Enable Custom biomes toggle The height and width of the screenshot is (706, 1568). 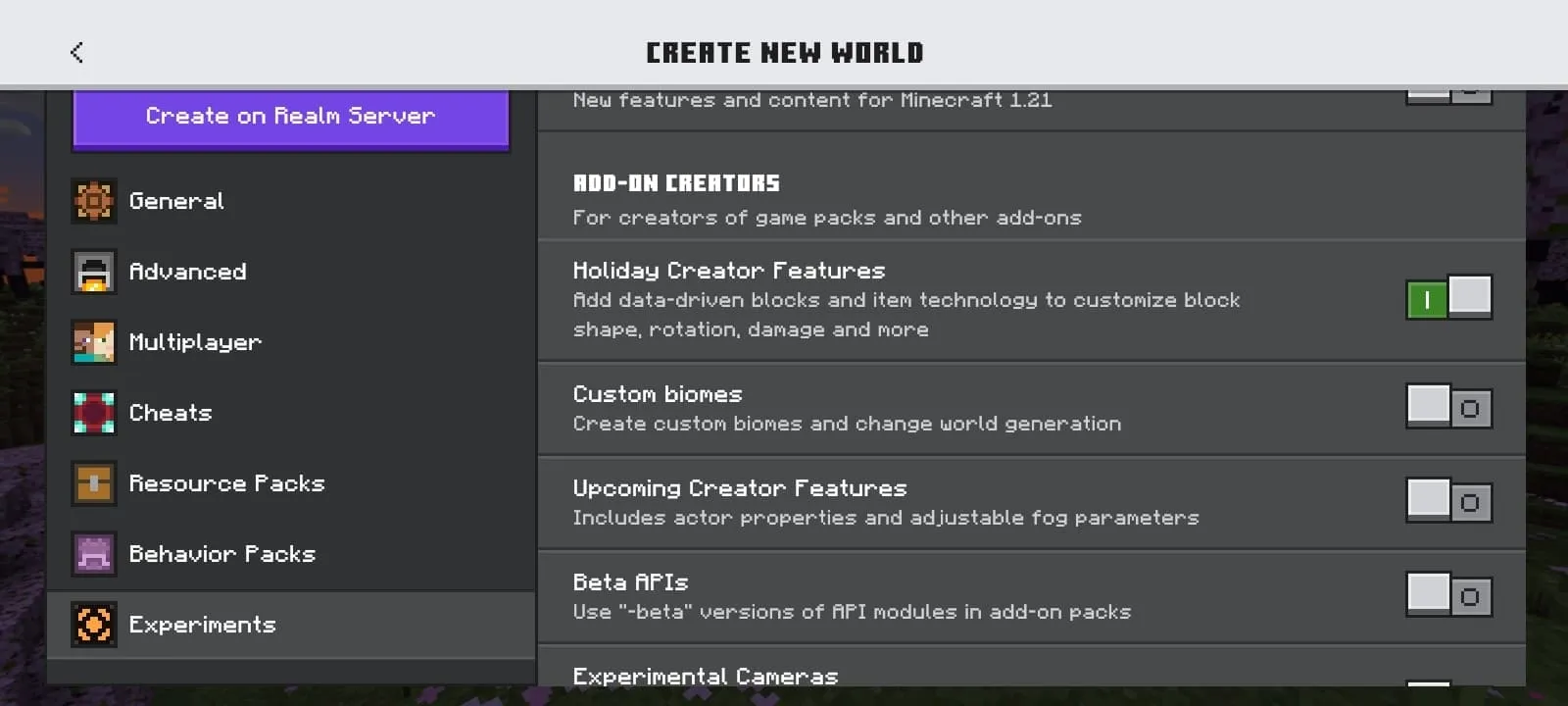click(x=1449, y=406)
